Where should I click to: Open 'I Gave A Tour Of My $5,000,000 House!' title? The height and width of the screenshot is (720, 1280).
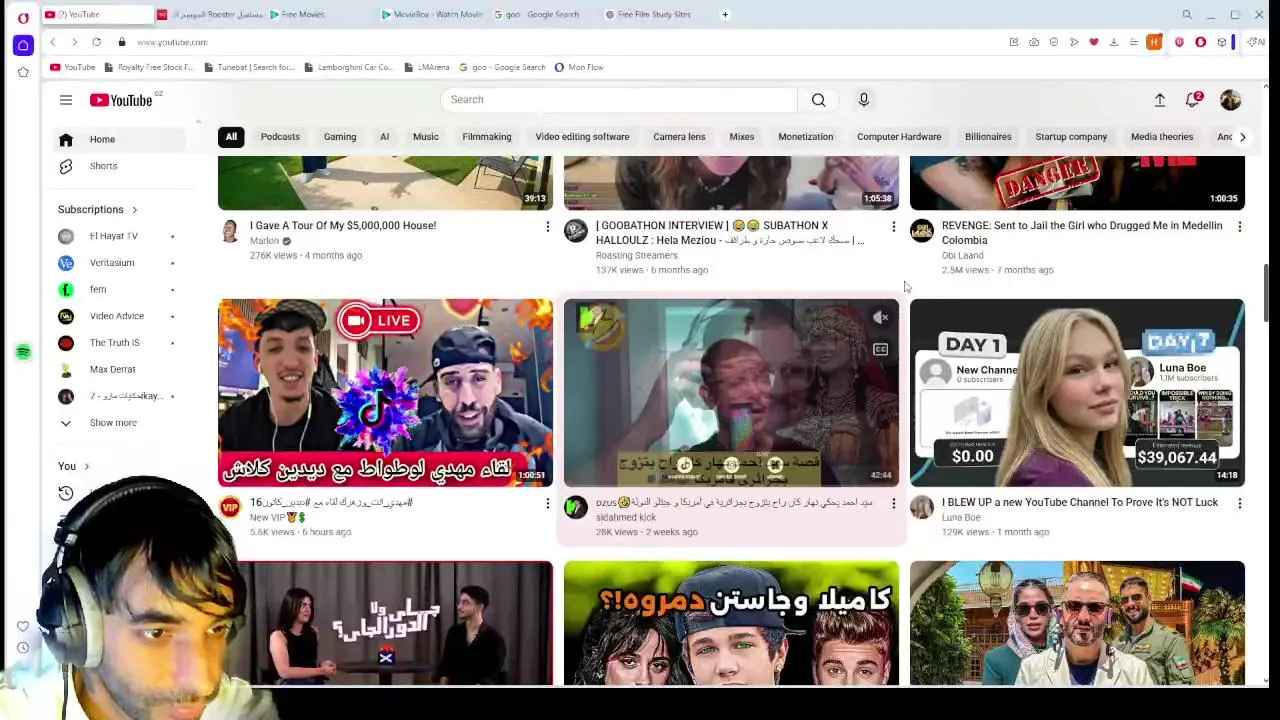pos(343,226)
